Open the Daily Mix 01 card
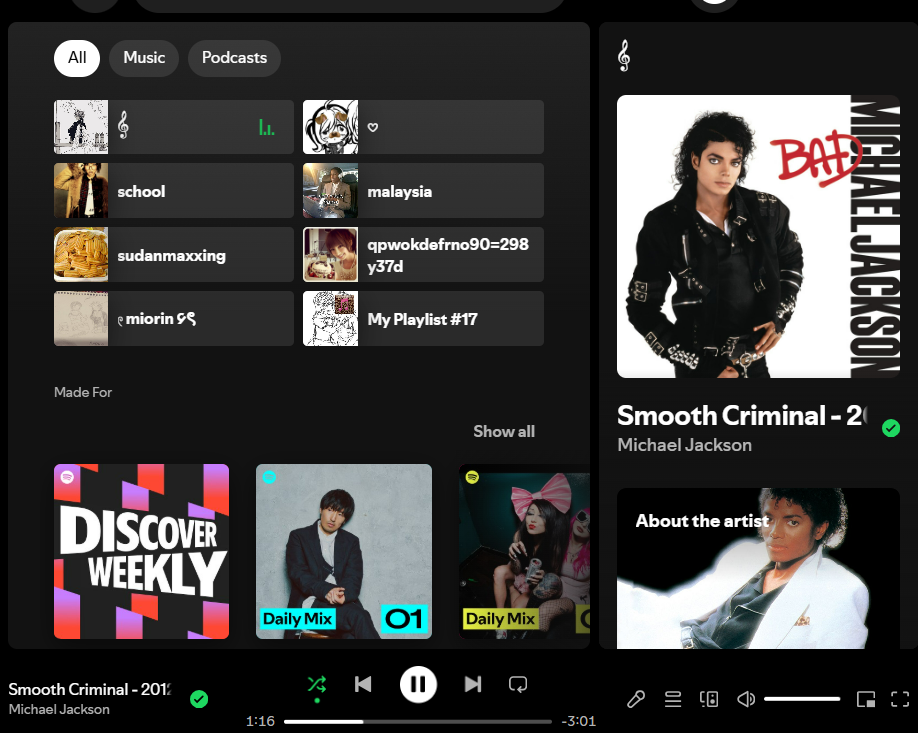Image resolution: width=918 pixels, height=733 pixels. pos(344,552)
